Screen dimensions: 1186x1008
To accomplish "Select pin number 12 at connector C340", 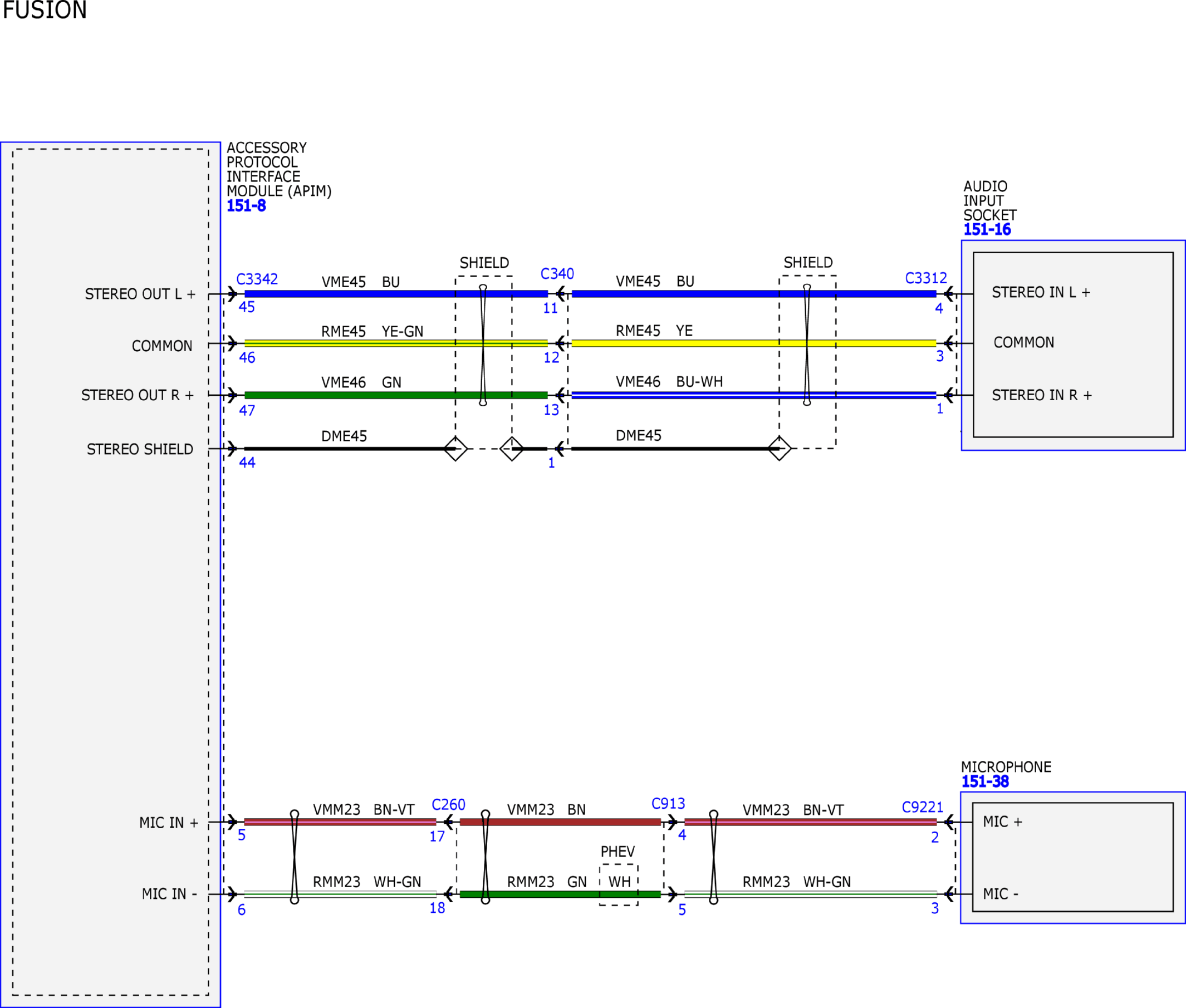I will tap(551, 358).
